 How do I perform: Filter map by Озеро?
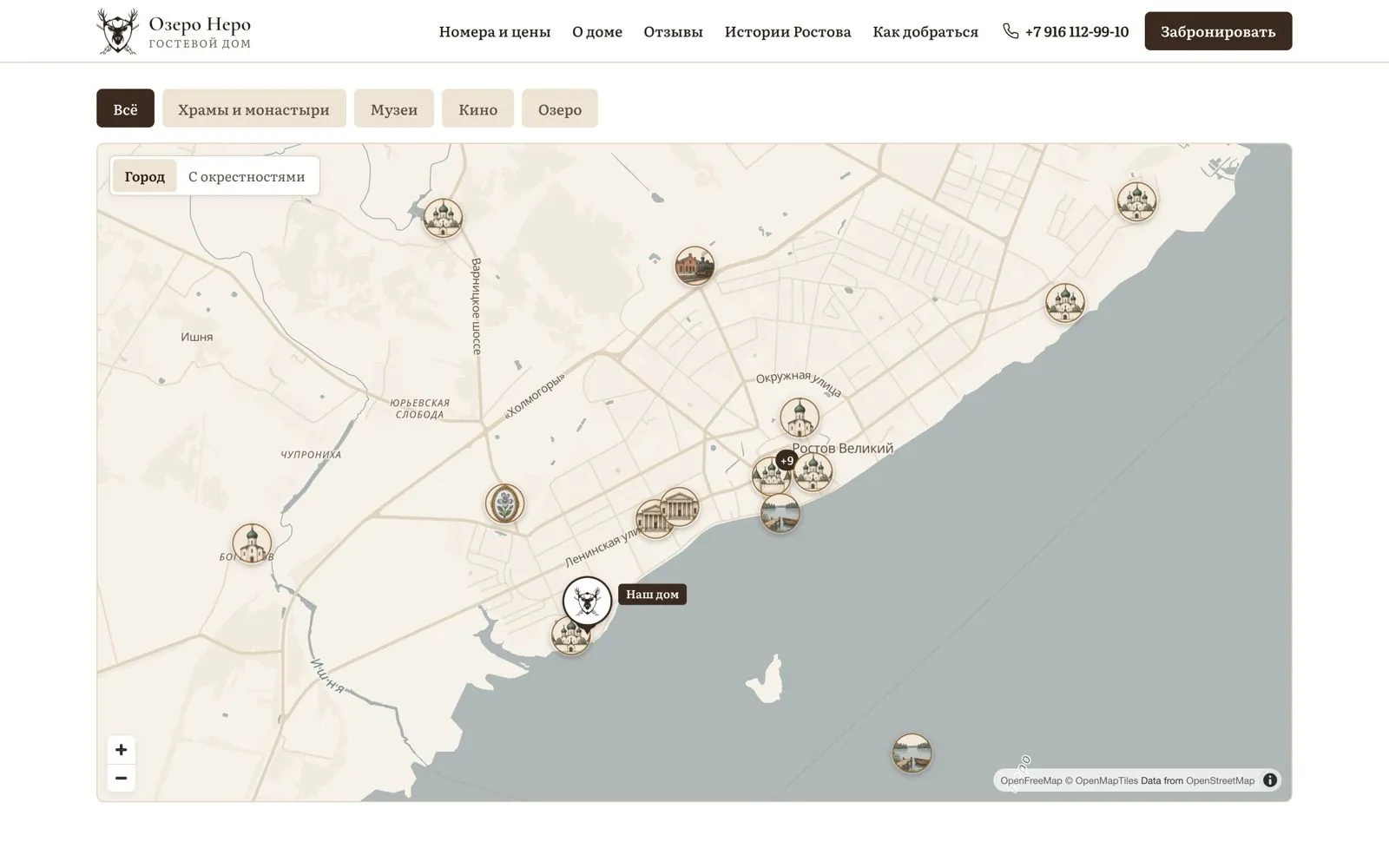coord(560,108)
